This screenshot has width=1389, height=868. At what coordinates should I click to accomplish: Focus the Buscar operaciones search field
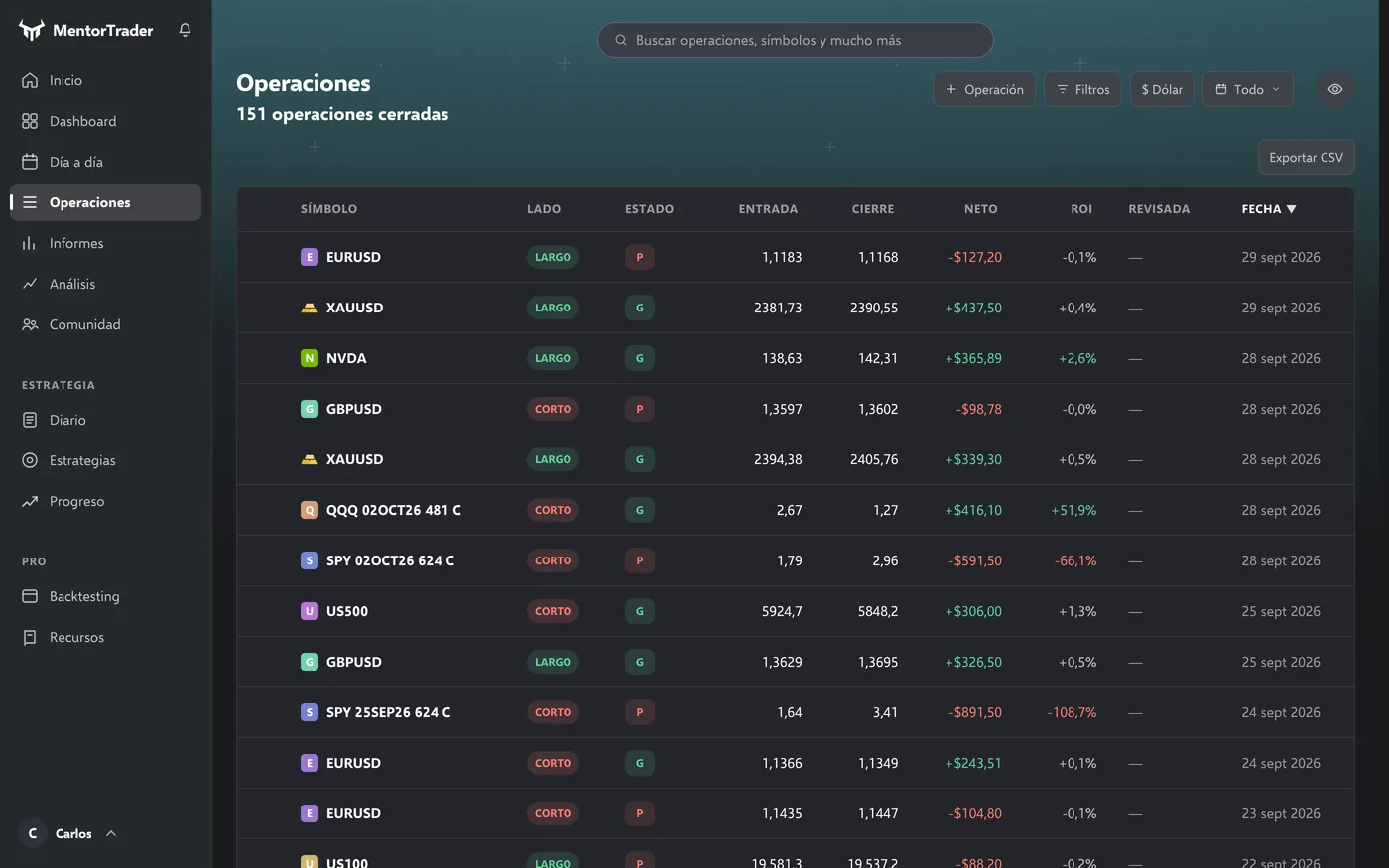click(x=795, y=40)
